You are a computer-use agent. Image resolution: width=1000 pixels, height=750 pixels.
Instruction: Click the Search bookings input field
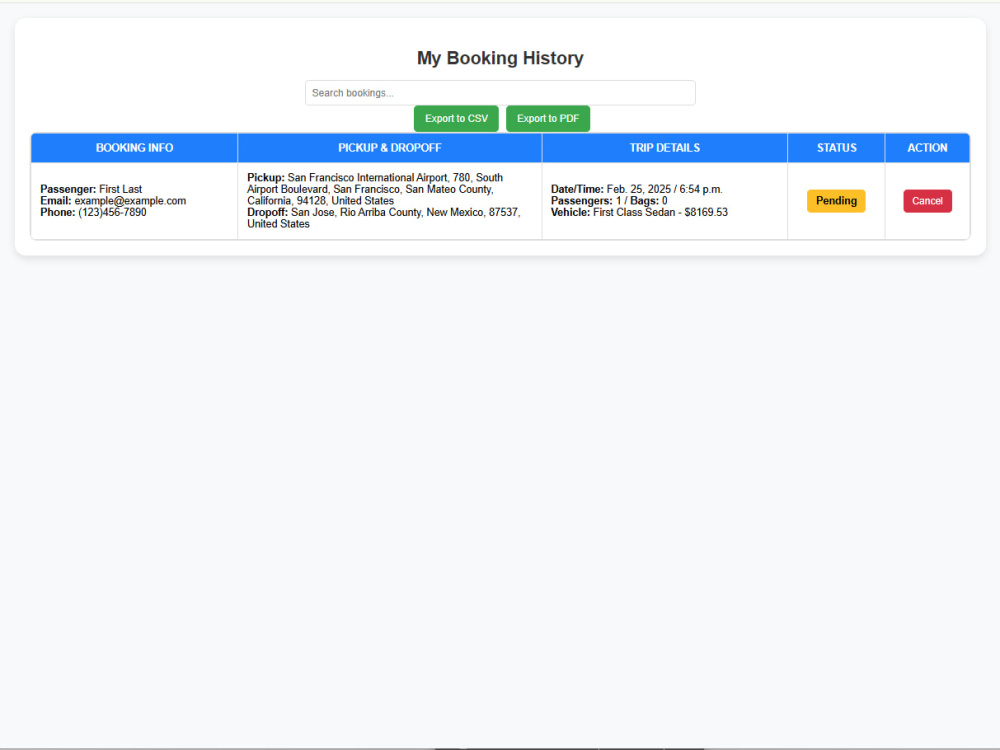click(x=500, y=92)
